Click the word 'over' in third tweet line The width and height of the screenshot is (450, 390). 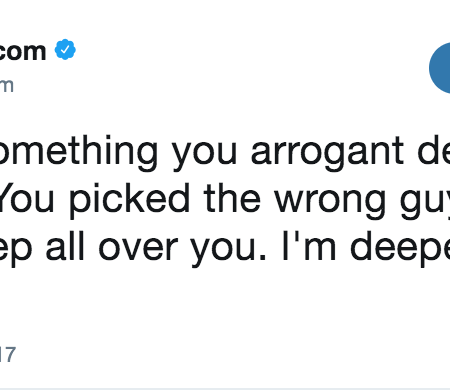(x=138, y=250)
